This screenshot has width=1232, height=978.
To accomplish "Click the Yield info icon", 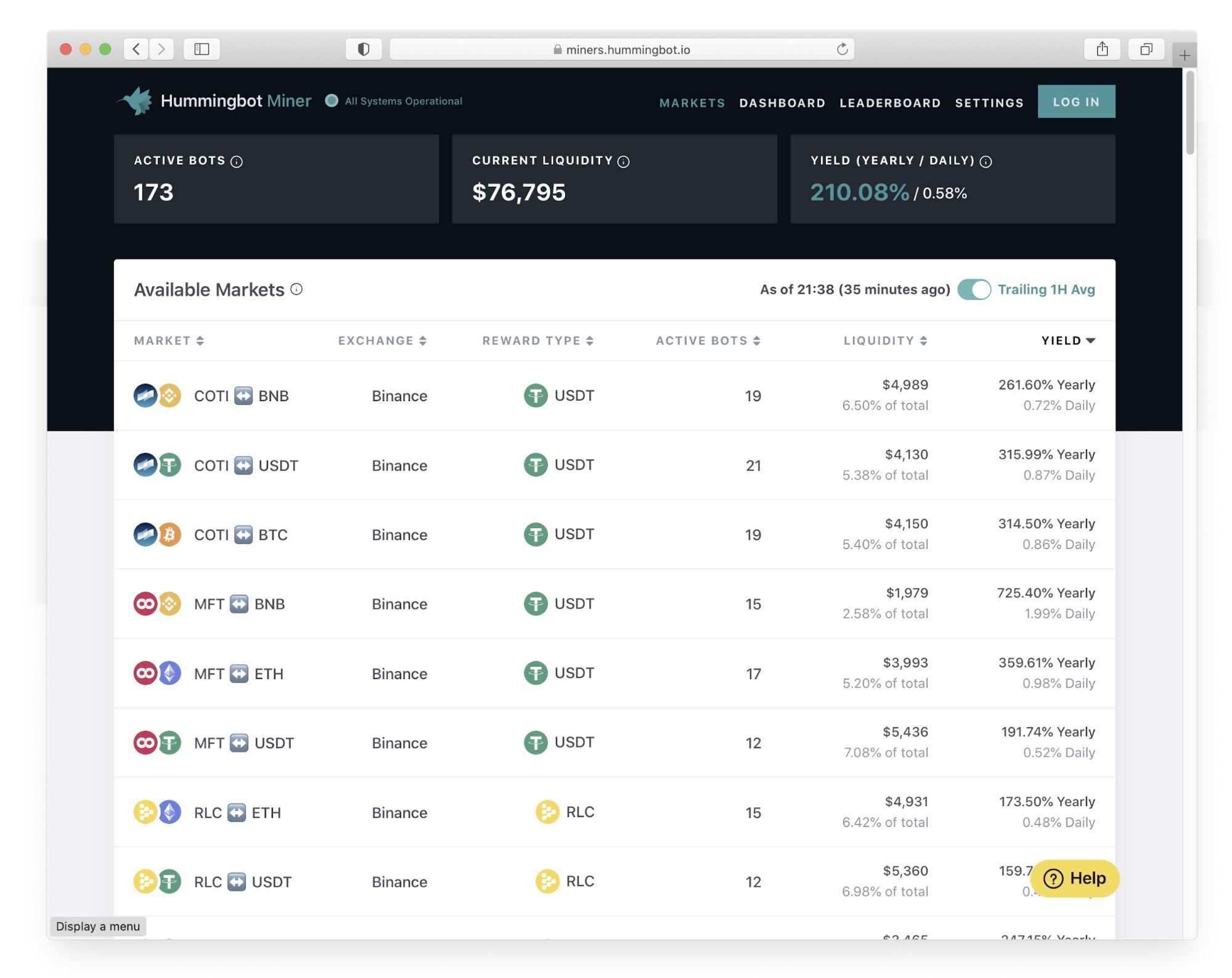I will pos(986,161).
